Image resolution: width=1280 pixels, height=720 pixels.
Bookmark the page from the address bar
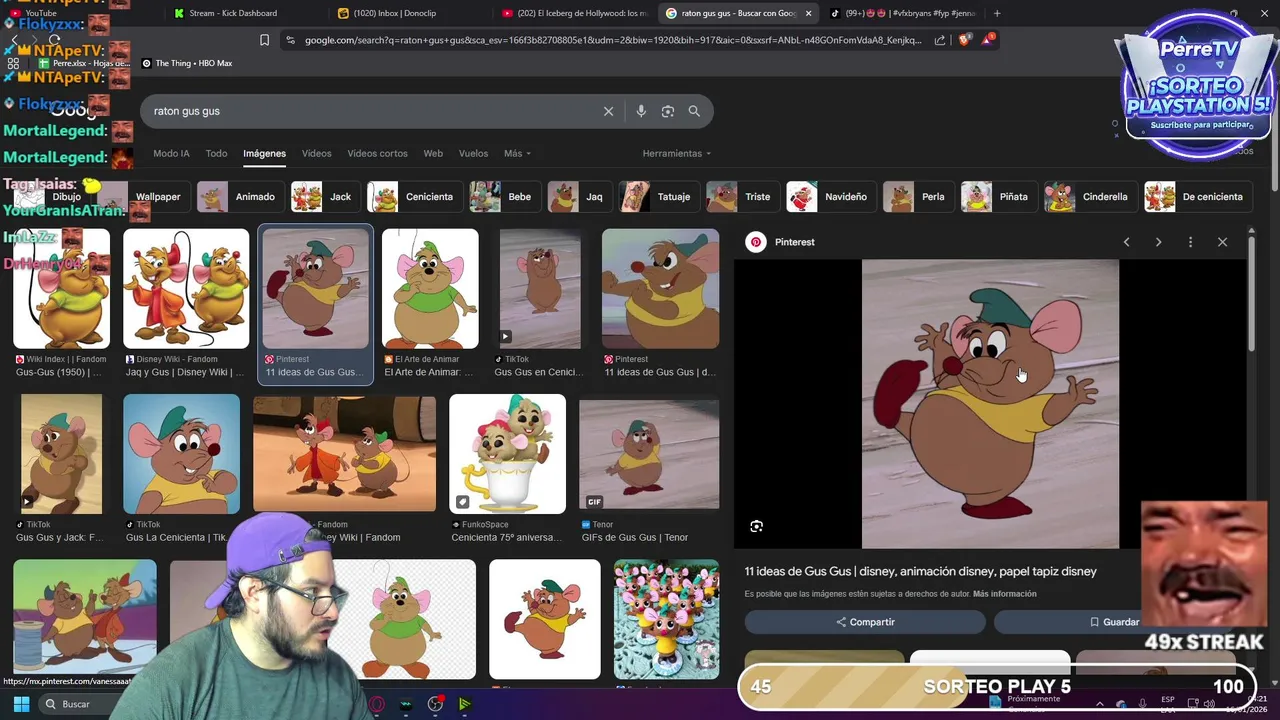coord(264,40)
